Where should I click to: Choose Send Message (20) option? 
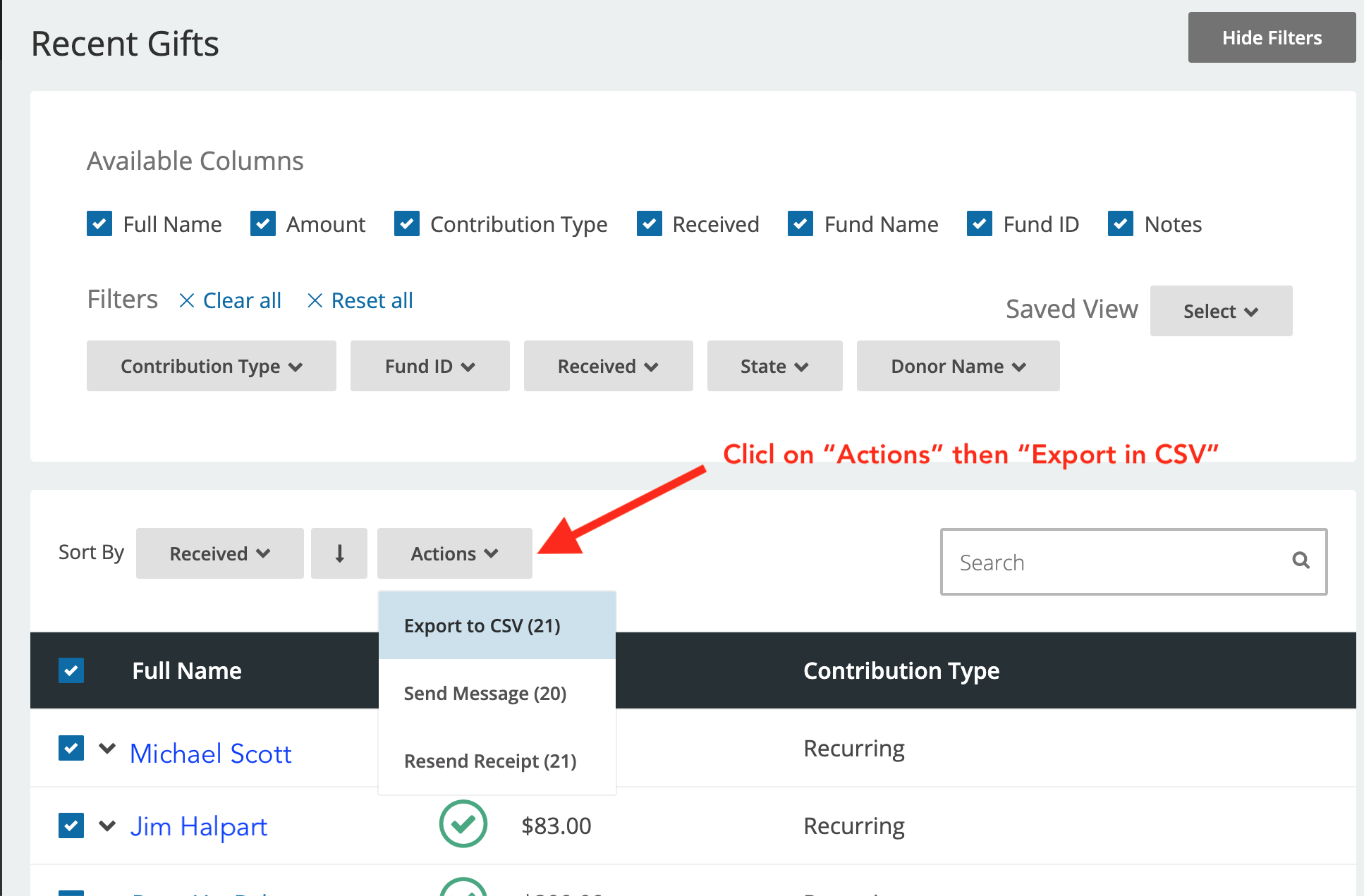click(x=485, y=694)
